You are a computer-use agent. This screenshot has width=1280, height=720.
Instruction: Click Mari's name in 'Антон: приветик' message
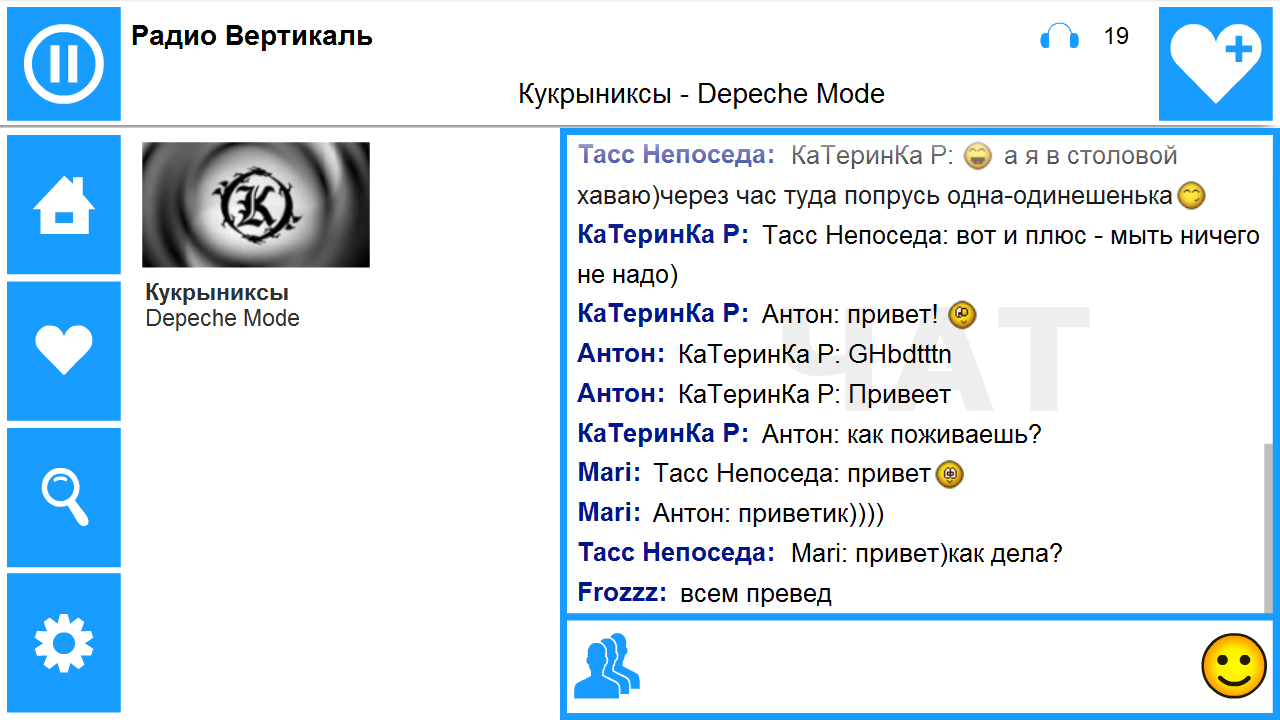pos(609,513)
